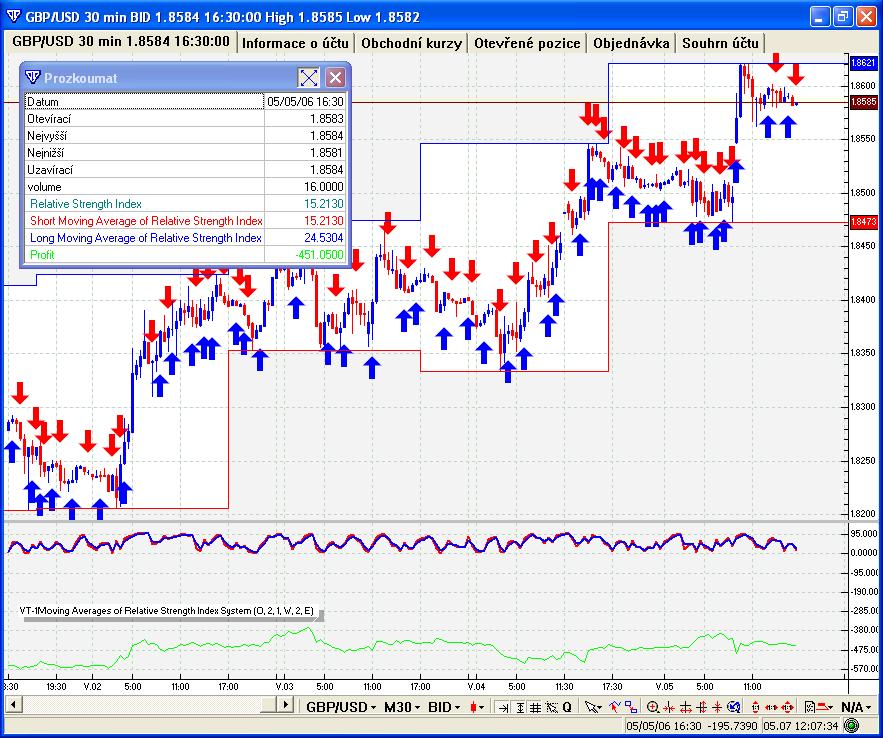Select the Nejnižší row label
This screenshot has height=738, width=883.
45,153
